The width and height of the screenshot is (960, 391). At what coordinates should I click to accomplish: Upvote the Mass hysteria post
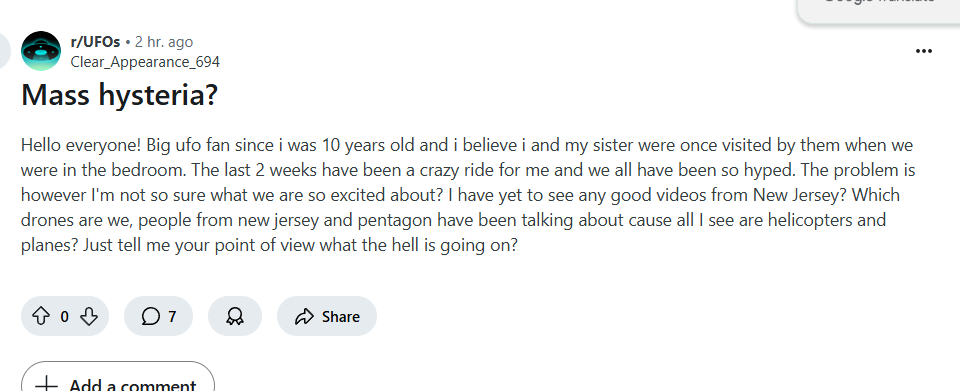click(40, 316)
